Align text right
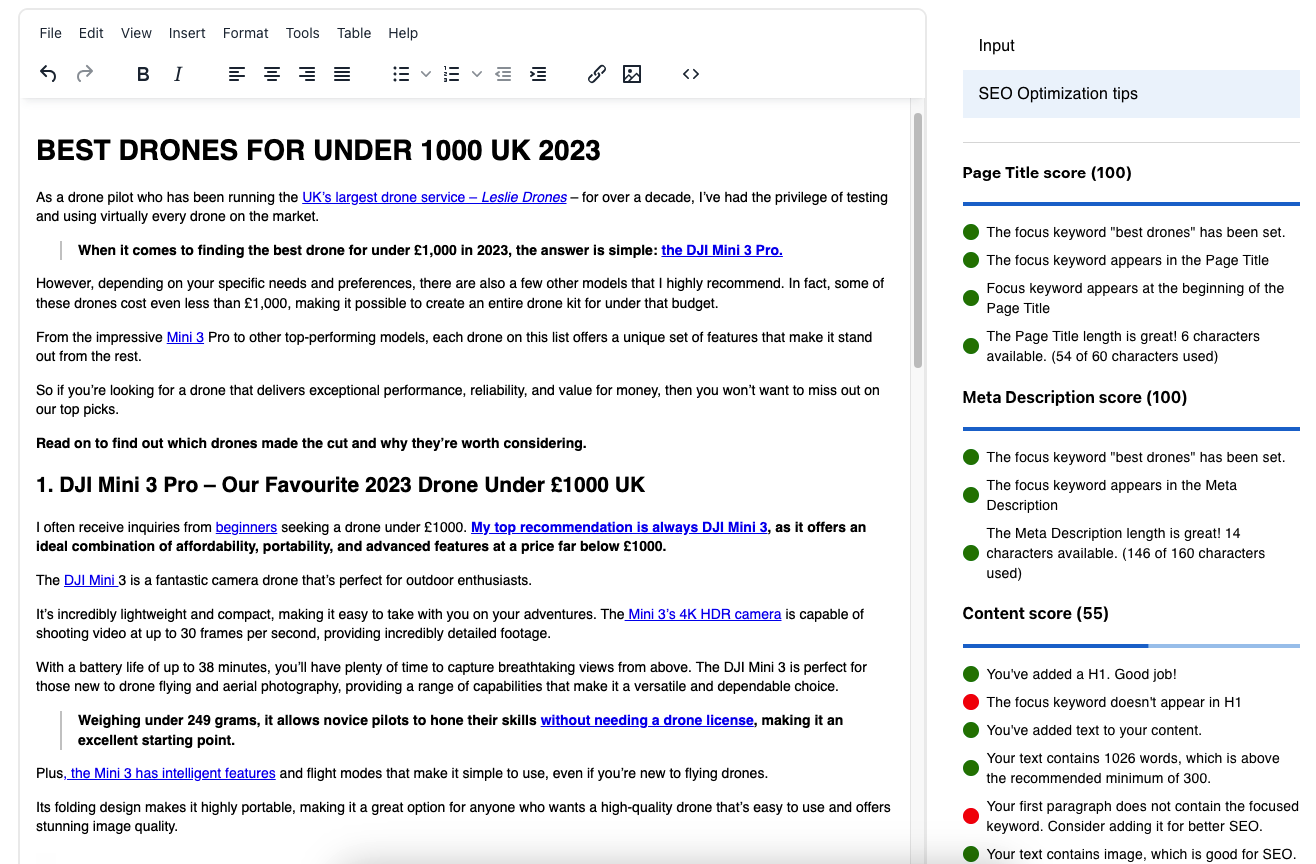Screen dimensions: 1316x864 [307, 74]
